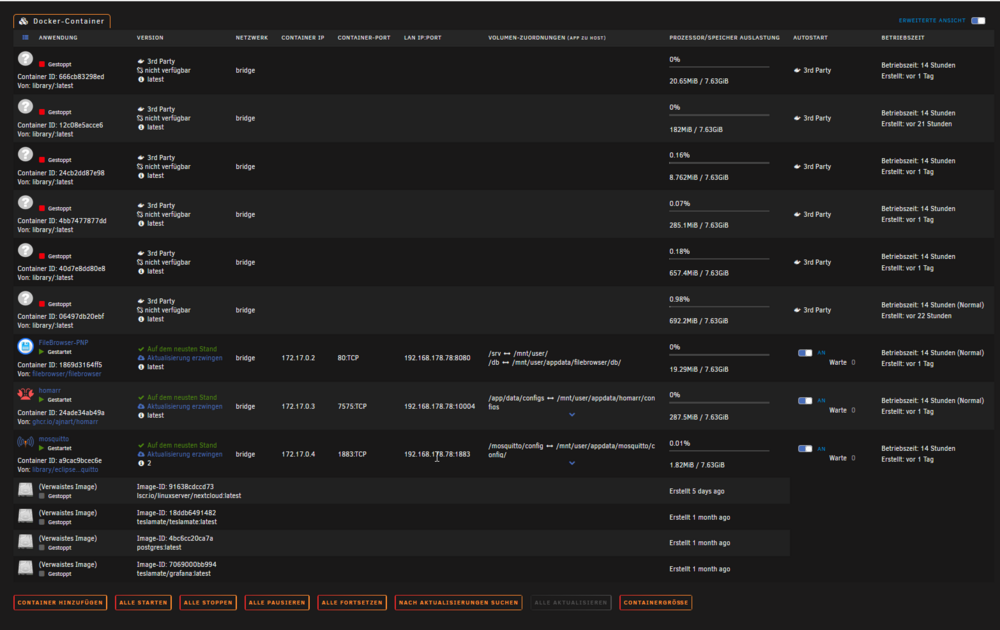Click the orphaned nextcloud image disk icon
The width and height of the screenshot is (1000, 630).
[25, 490]
